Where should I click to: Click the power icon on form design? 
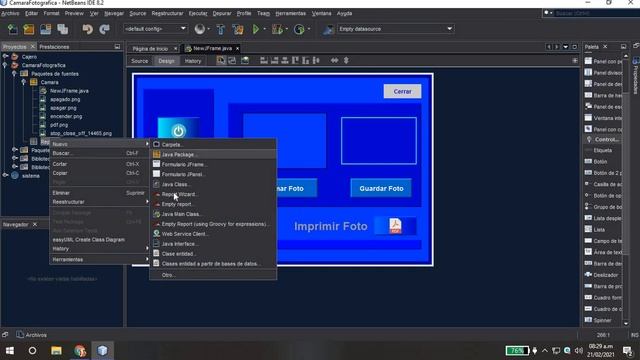[x=178, y=131]
